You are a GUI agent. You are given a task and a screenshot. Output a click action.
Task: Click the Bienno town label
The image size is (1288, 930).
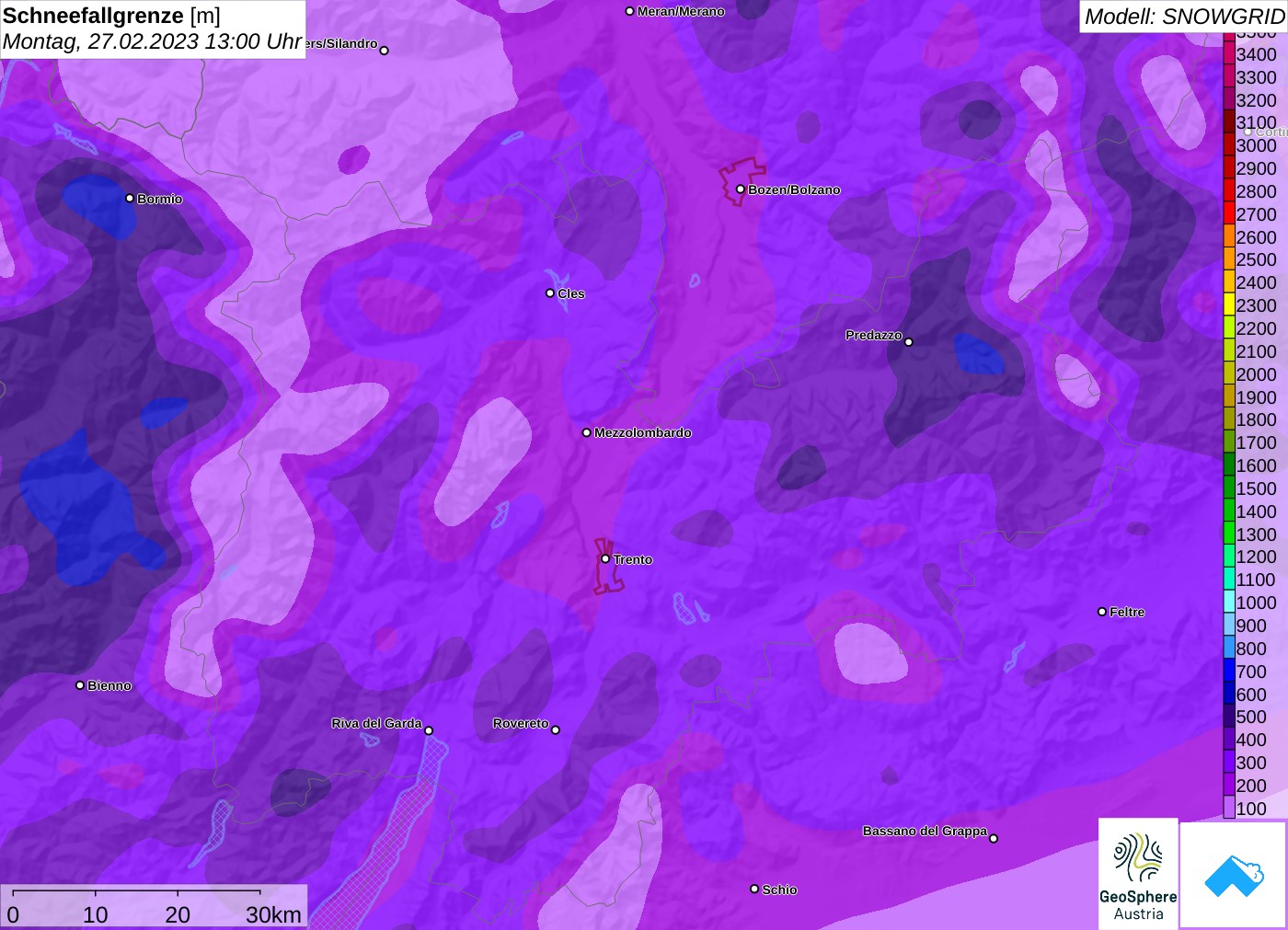point(109,685)
